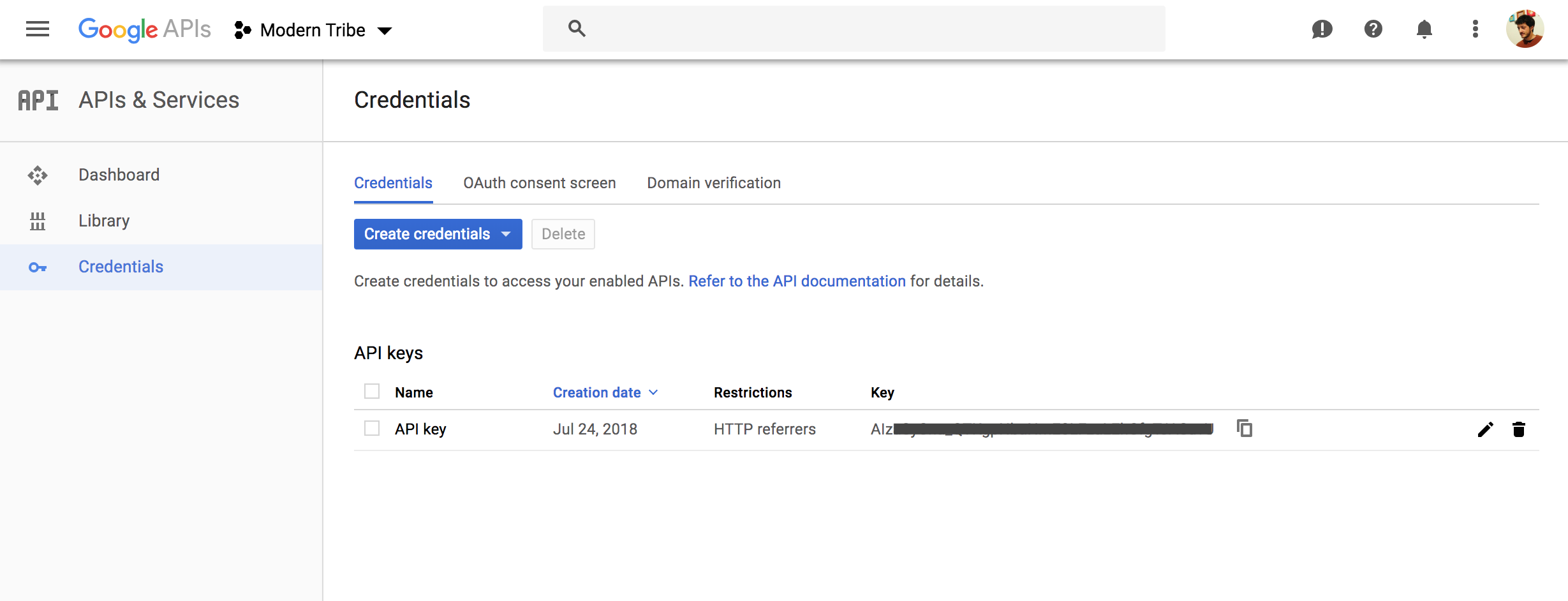Toggle the select-all checkbox in header
Screen dimensions: 1568x601
[x=372, y=392]
